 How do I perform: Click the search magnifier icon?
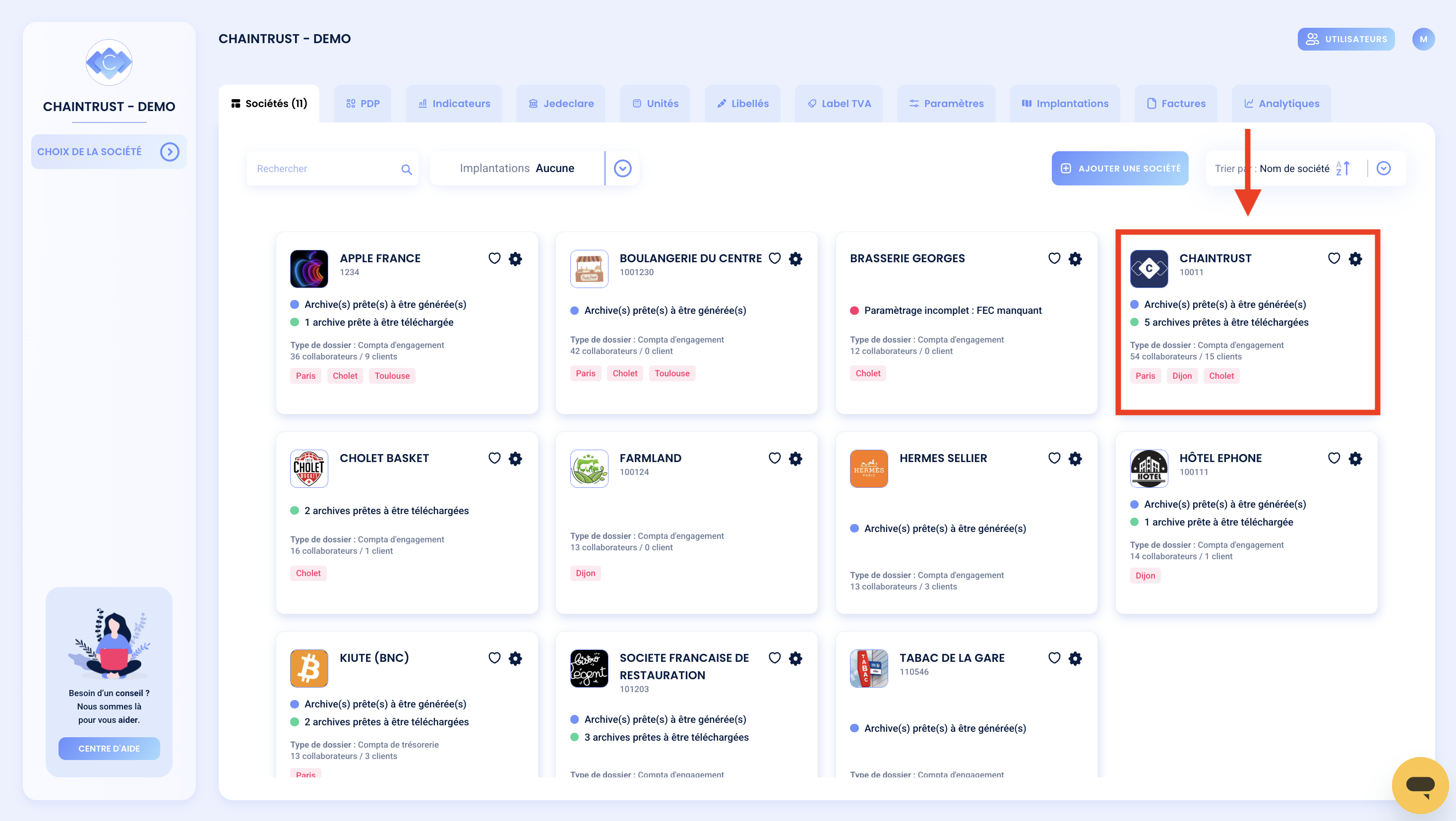click(406, 169)
